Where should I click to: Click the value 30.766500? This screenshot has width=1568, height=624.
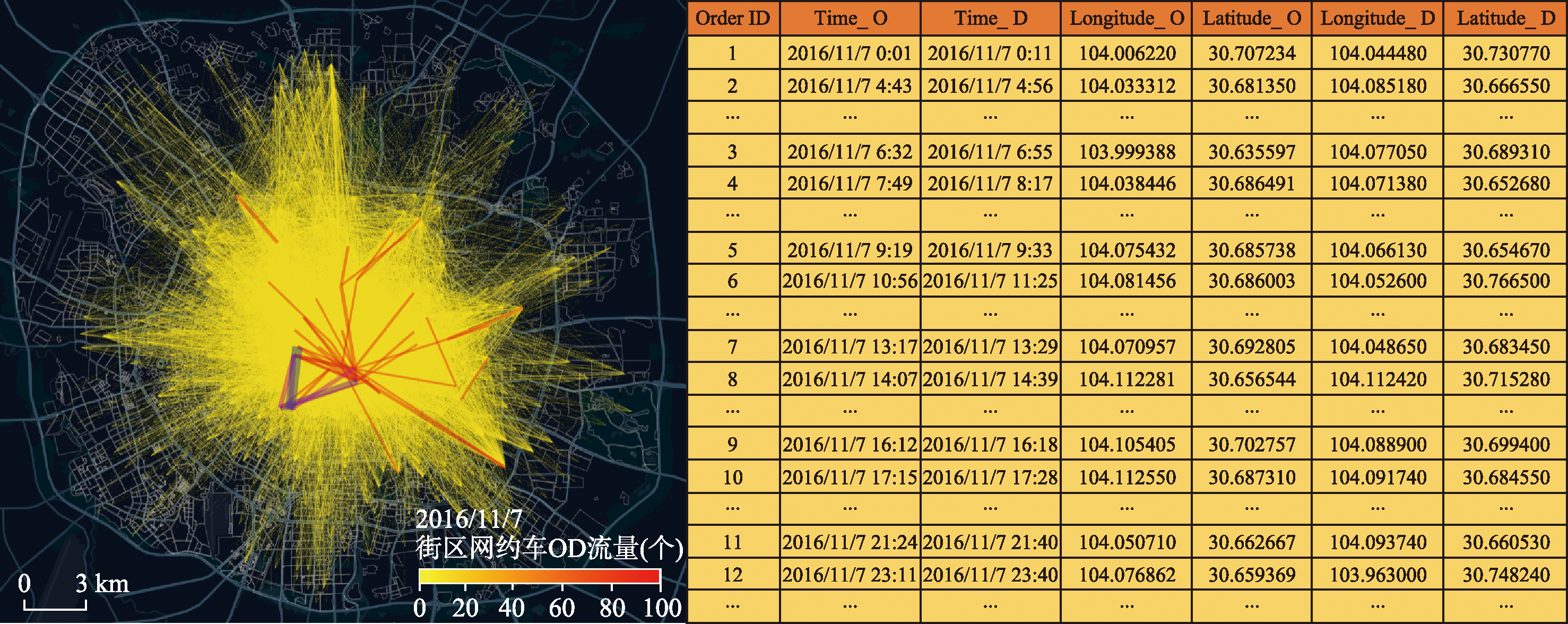click(1506, 281)
